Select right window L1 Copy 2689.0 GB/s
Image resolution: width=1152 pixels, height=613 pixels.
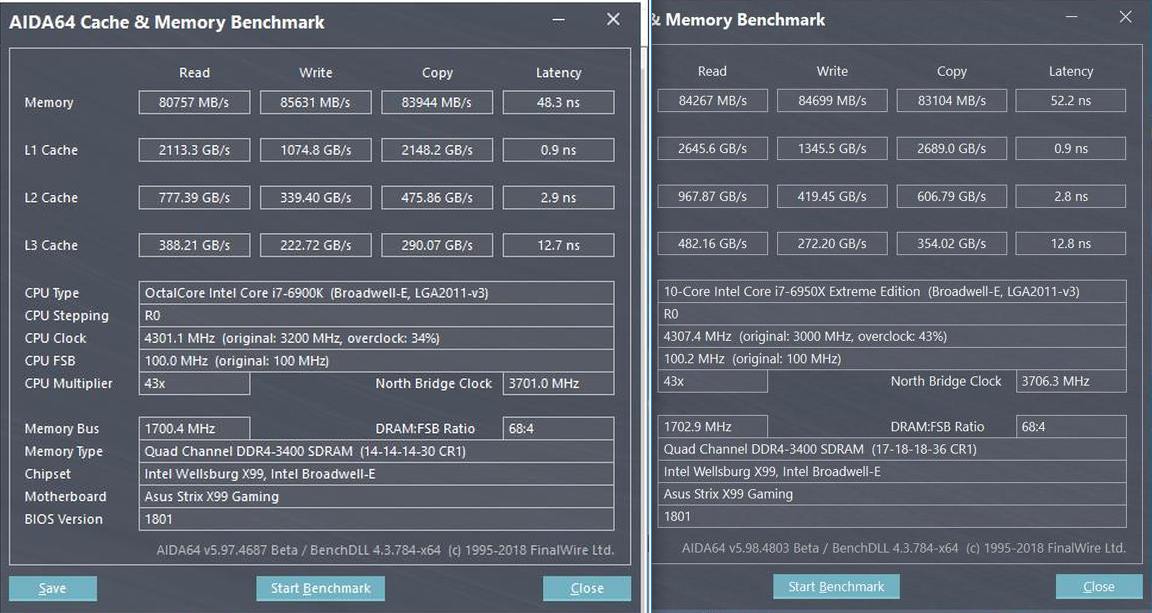pos(951,148)
